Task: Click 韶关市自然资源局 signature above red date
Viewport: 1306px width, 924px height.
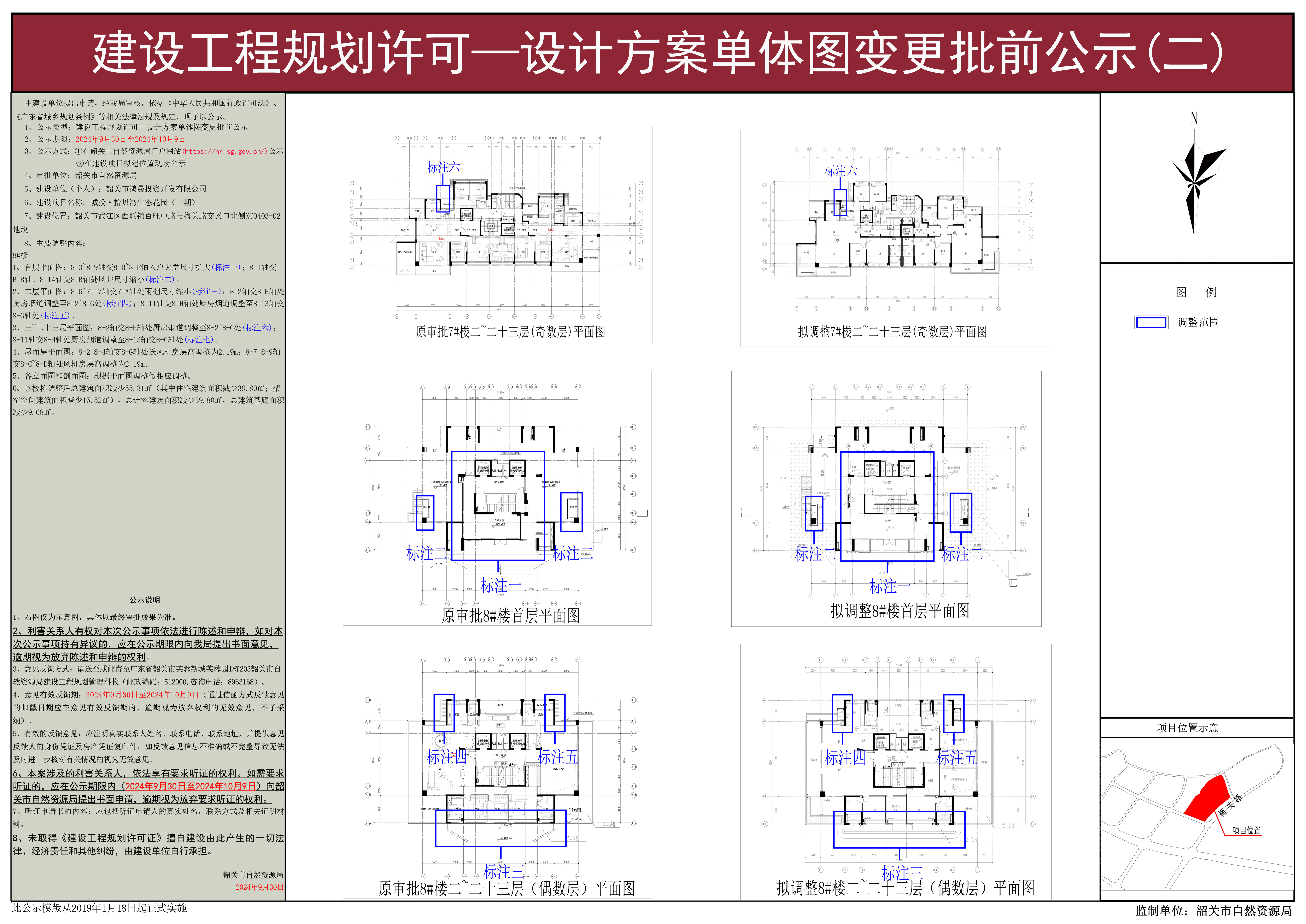Action: coord(253,876)
